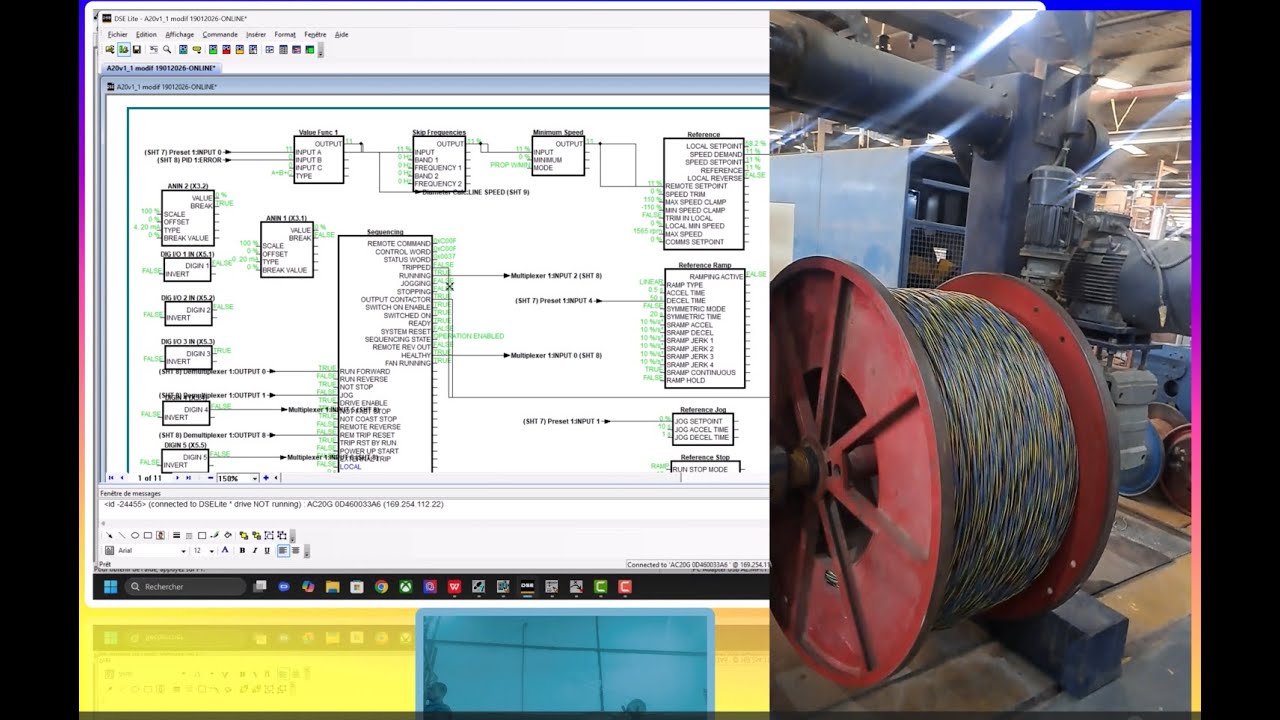The image size is (1280, 720).
Task: Click the zoom in plus icon
Action: [x=266, y=478]
